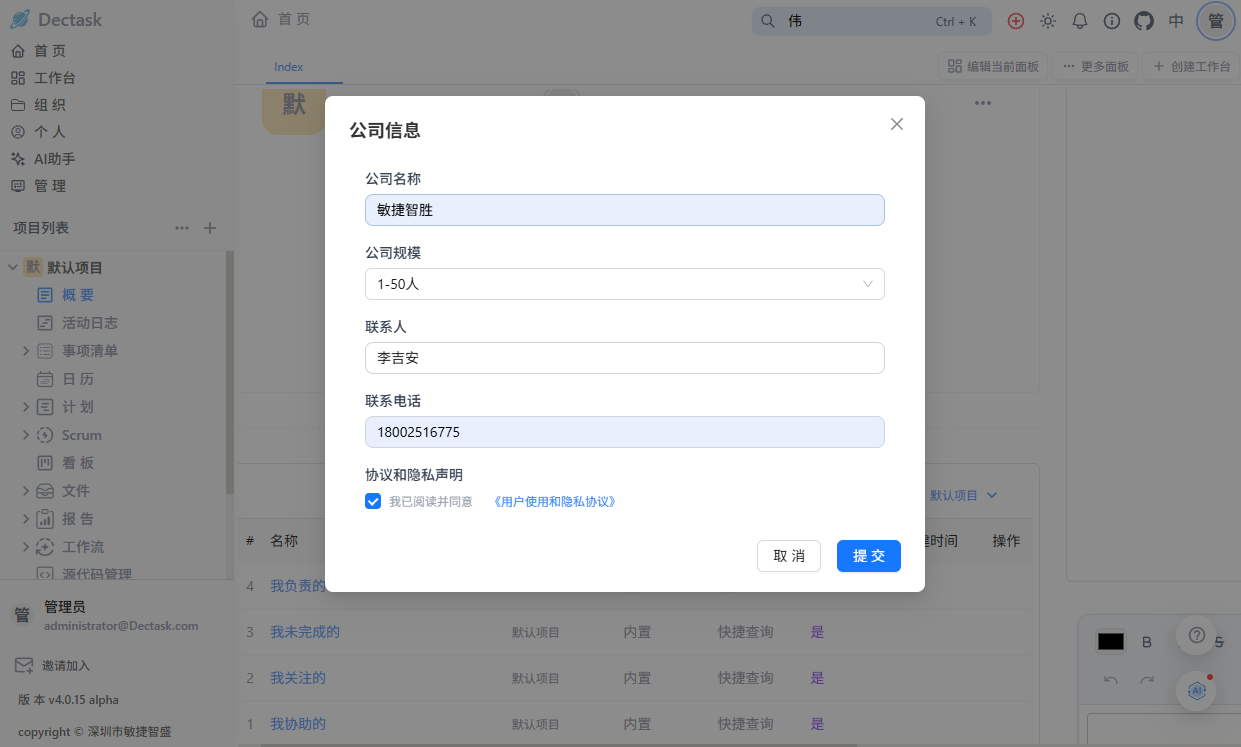Open the floating AI assistant button
The width and height of the screenshot is (1241, 747).
[1196, 690]
